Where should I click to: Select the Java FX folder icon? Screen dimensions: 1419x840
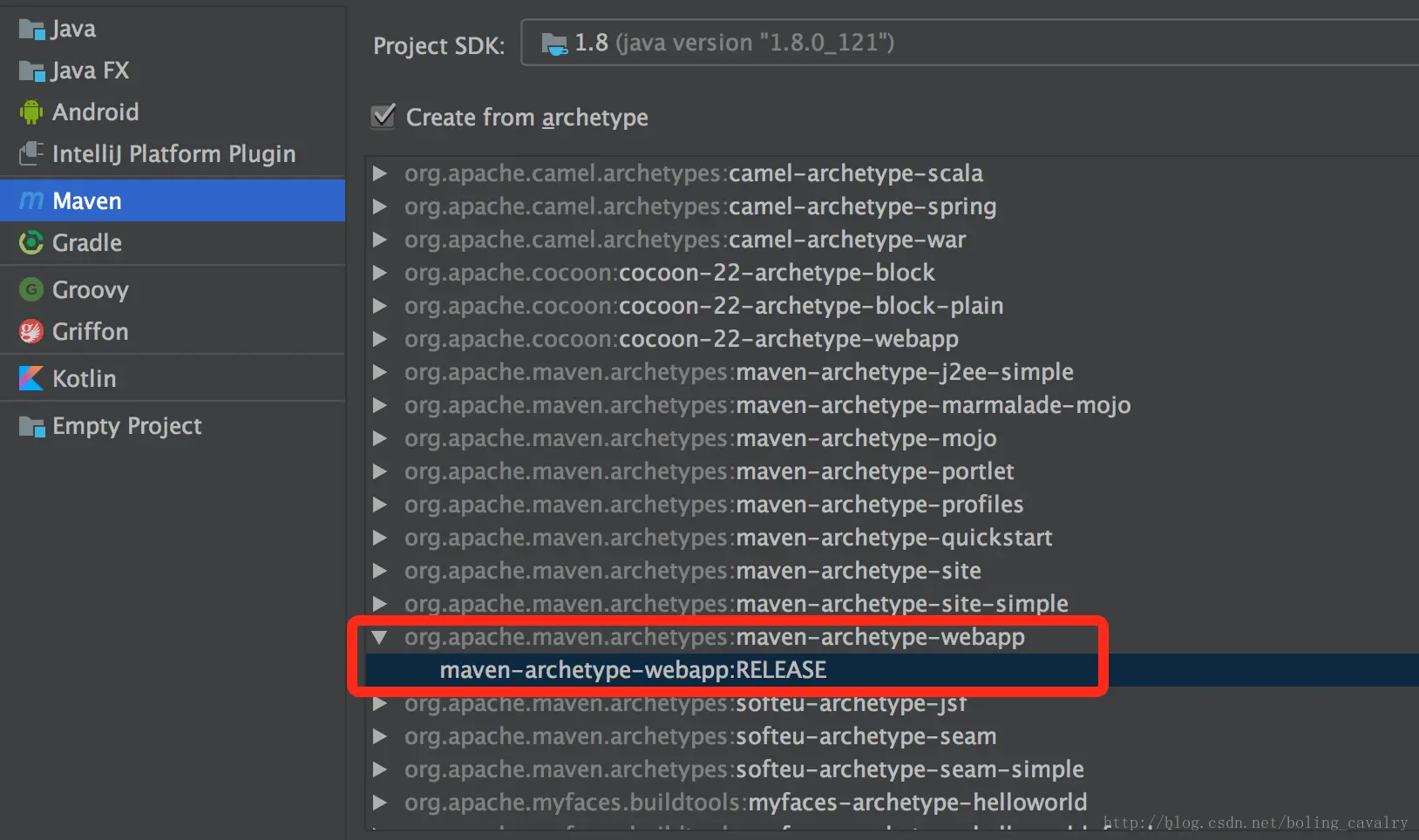pyautogui.click(x=31, y=71)
